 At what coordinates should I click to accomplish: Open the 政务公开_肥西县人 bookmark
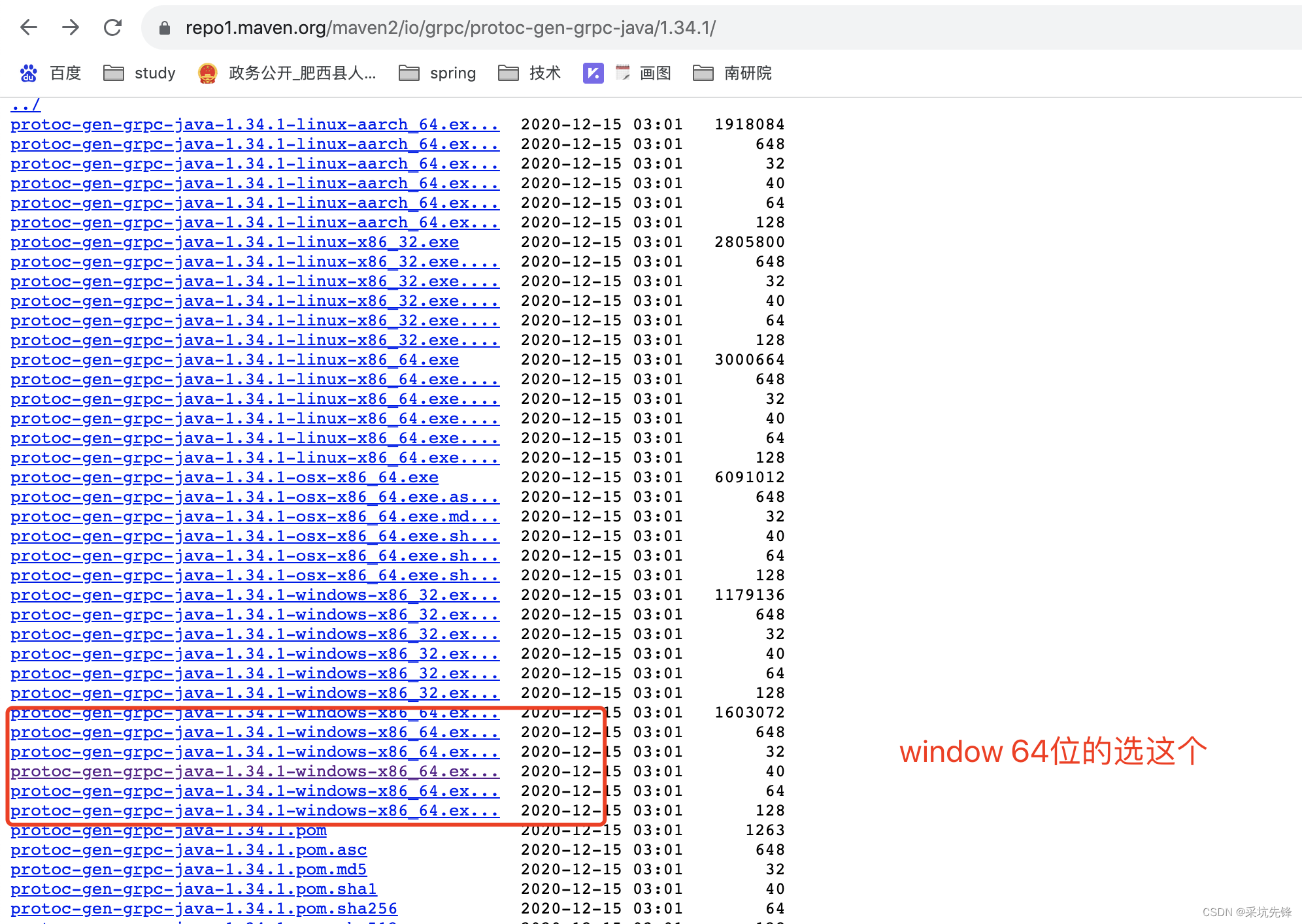coord(287,73)
